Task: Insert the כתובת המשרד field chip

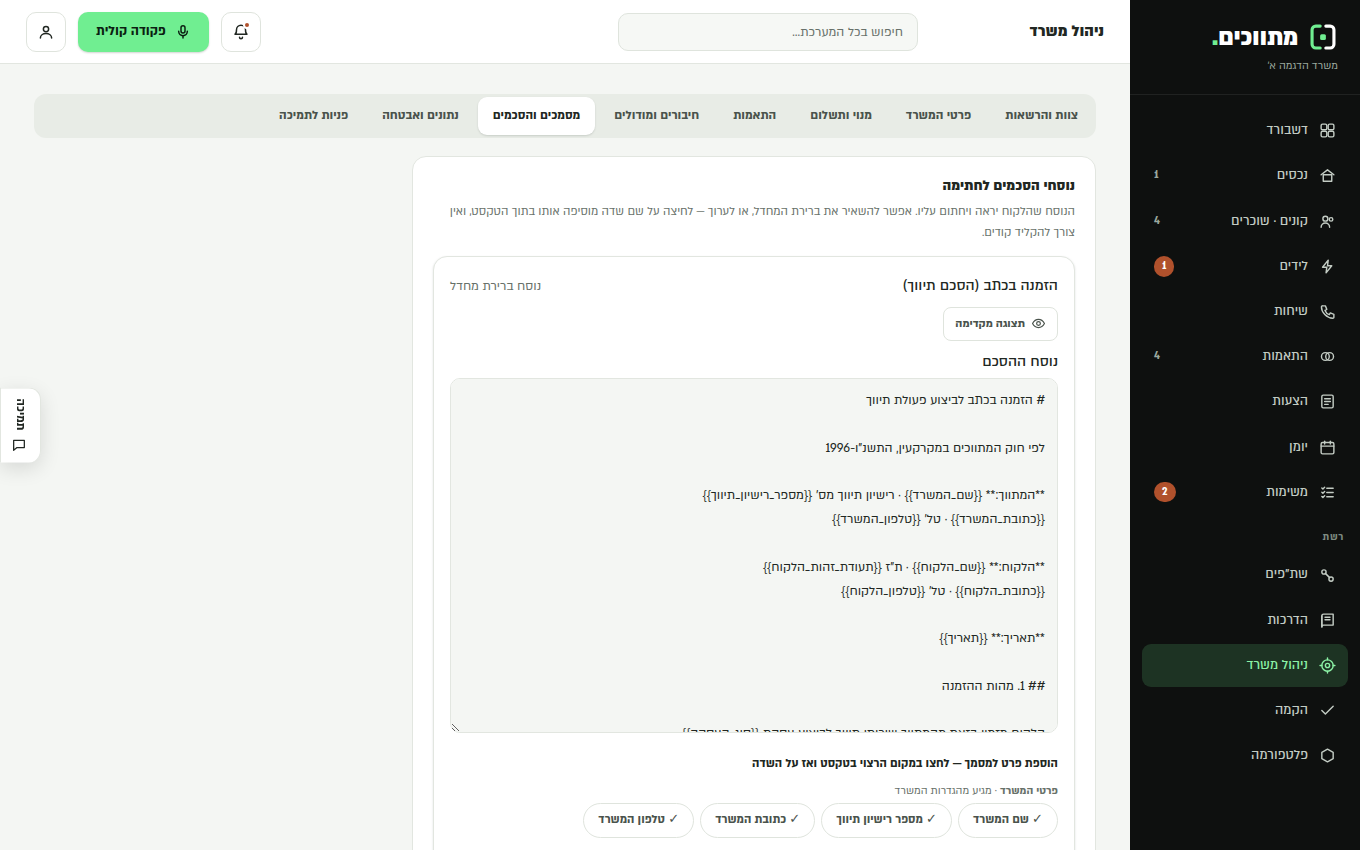Action: tap(757, 820)
